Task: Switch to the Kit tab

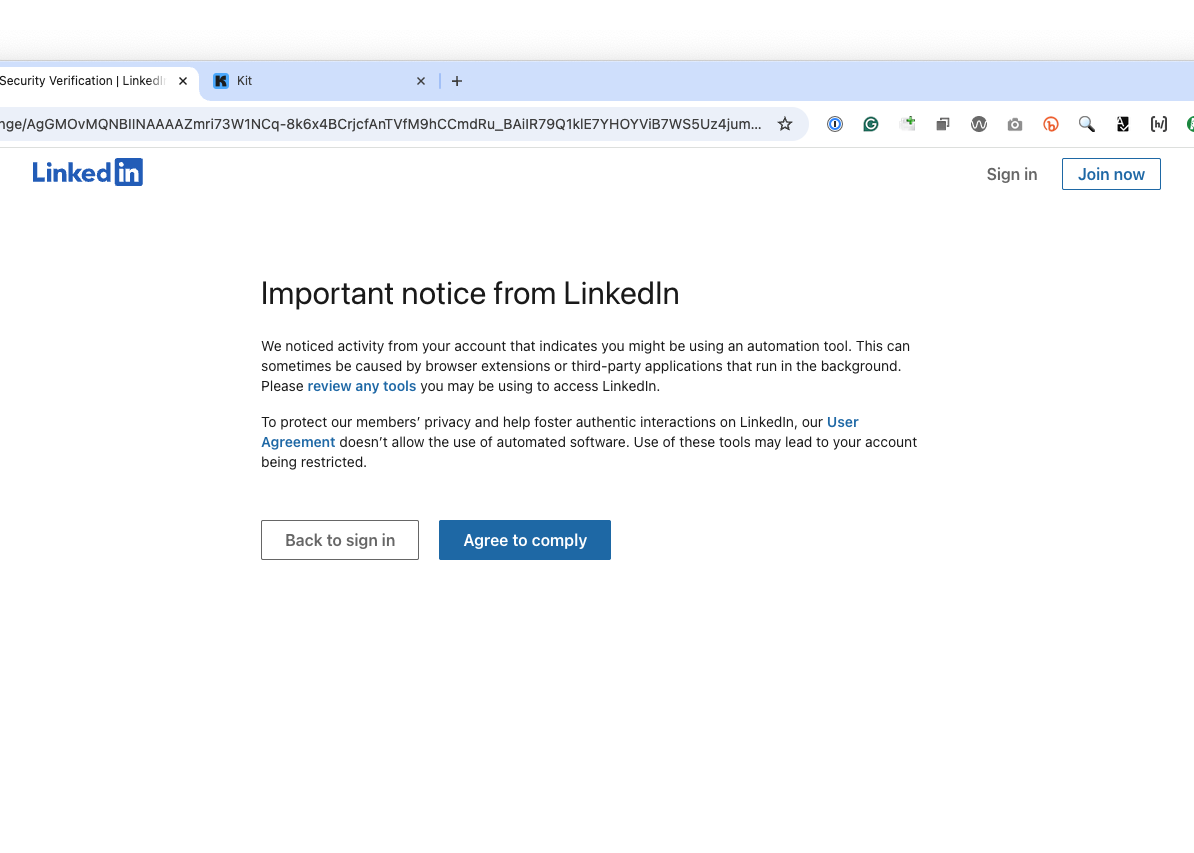Action: click(318, 81)
